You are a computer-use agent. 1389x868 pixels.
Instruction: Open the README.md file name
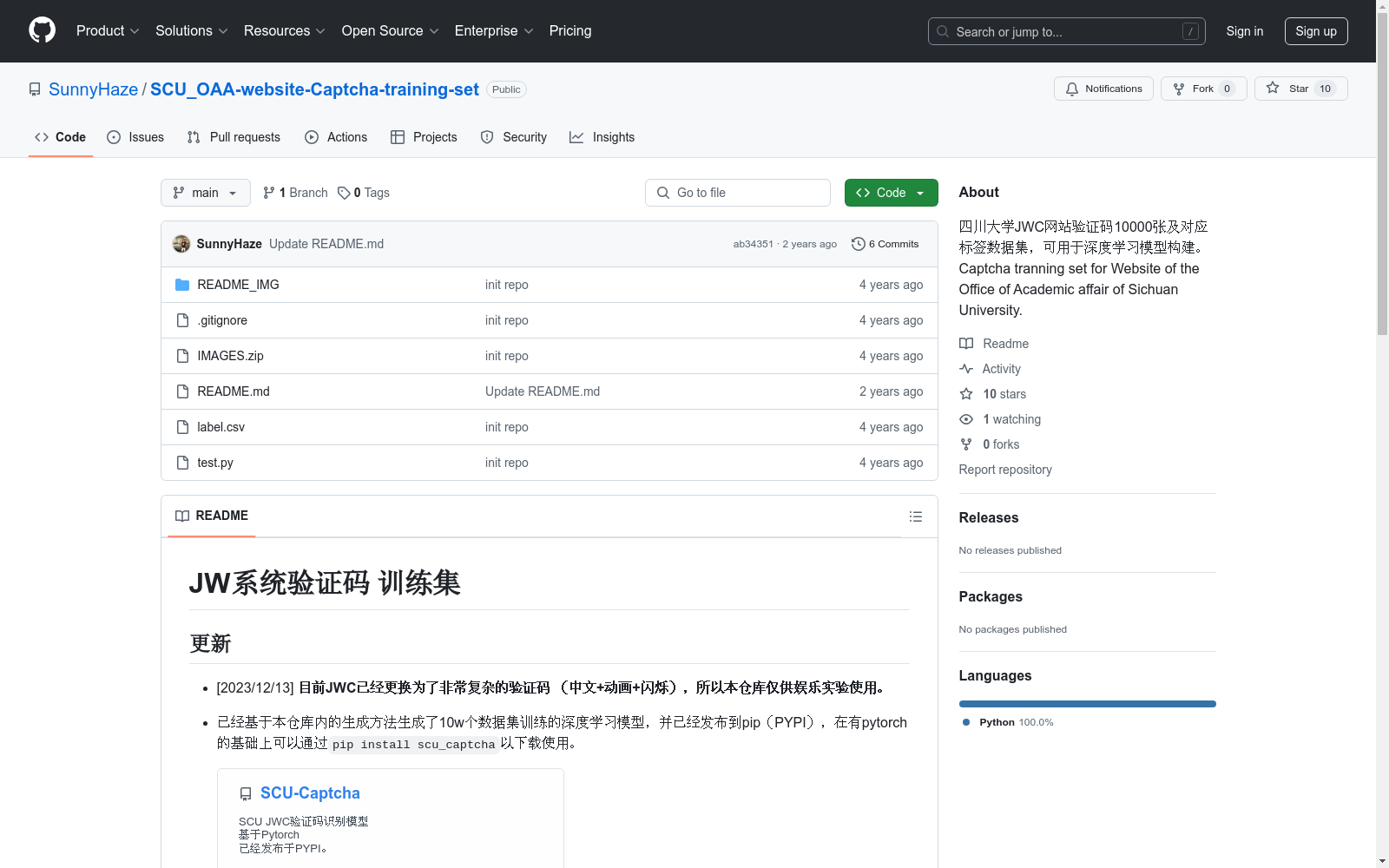tap(234, 391)
